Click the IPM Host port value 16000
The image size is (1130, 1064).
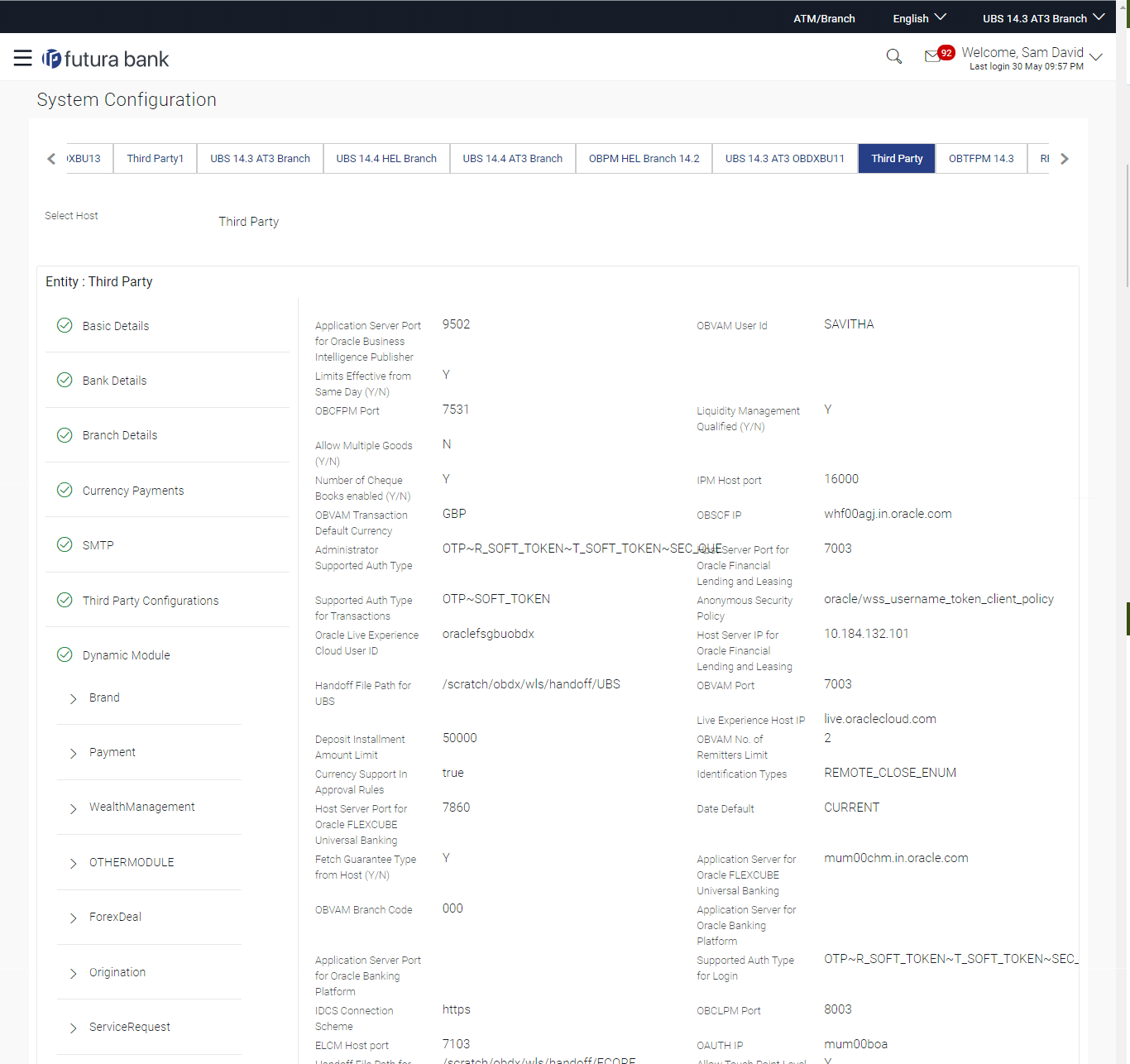841,479
